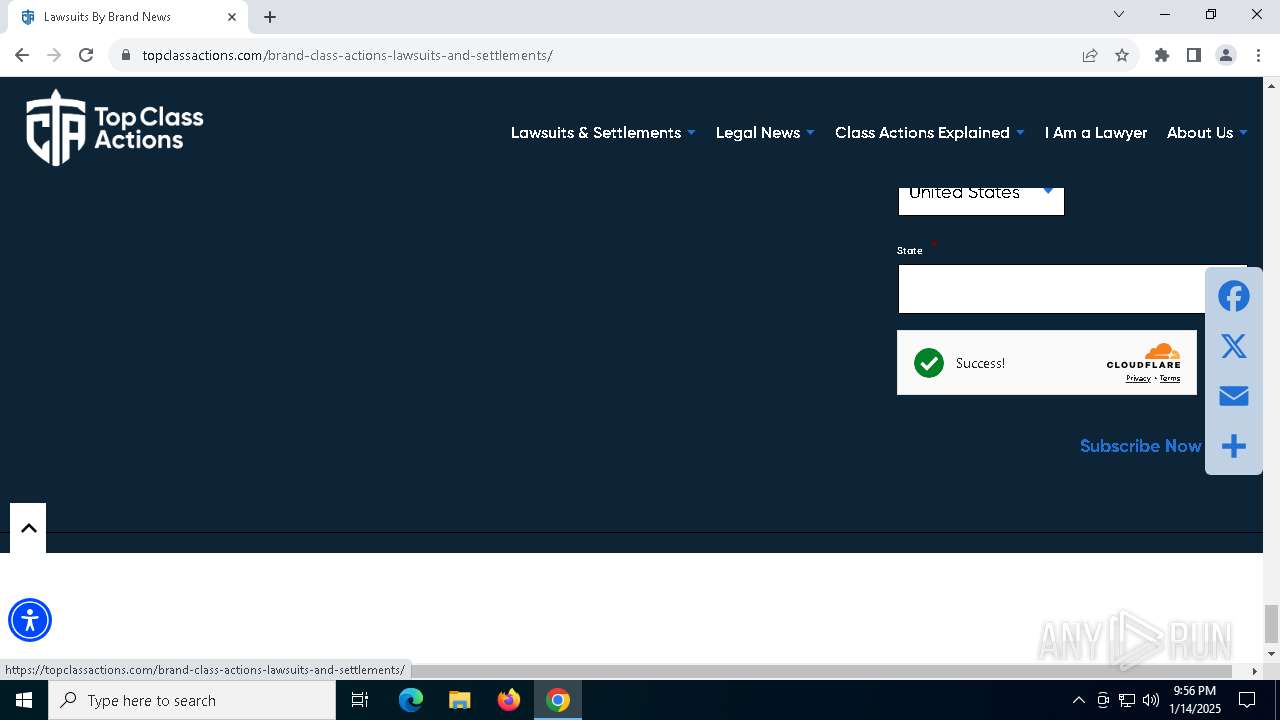Select the Lawsuits By Brand News tab

tap(130, 17)
